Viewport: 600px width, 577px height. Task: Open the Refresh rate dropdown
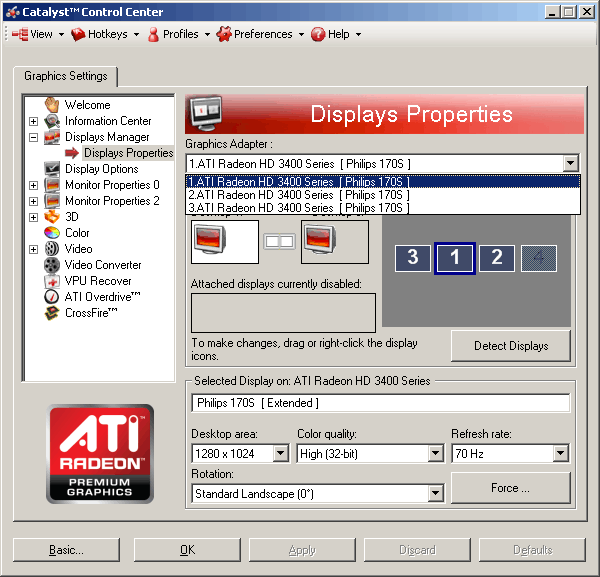point(560,453)
